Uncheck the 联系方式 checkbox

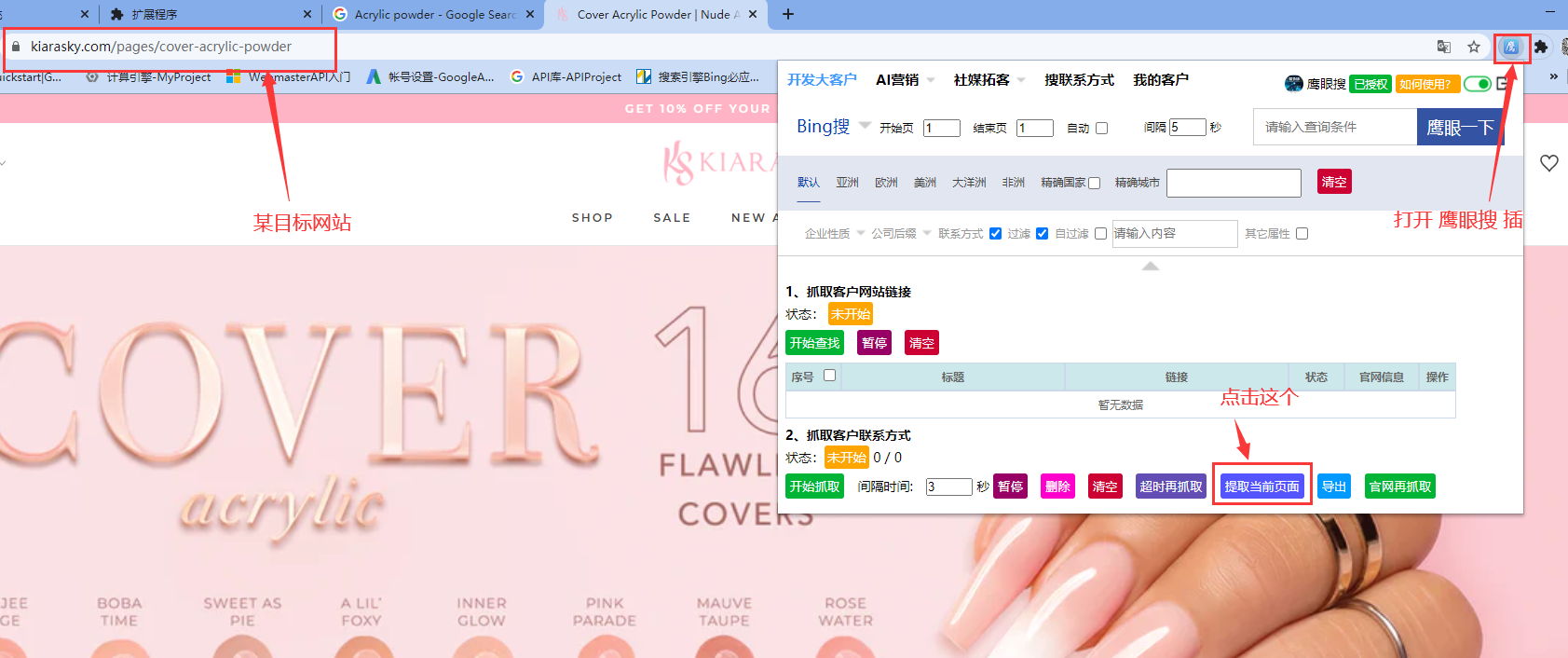(995, 233)
